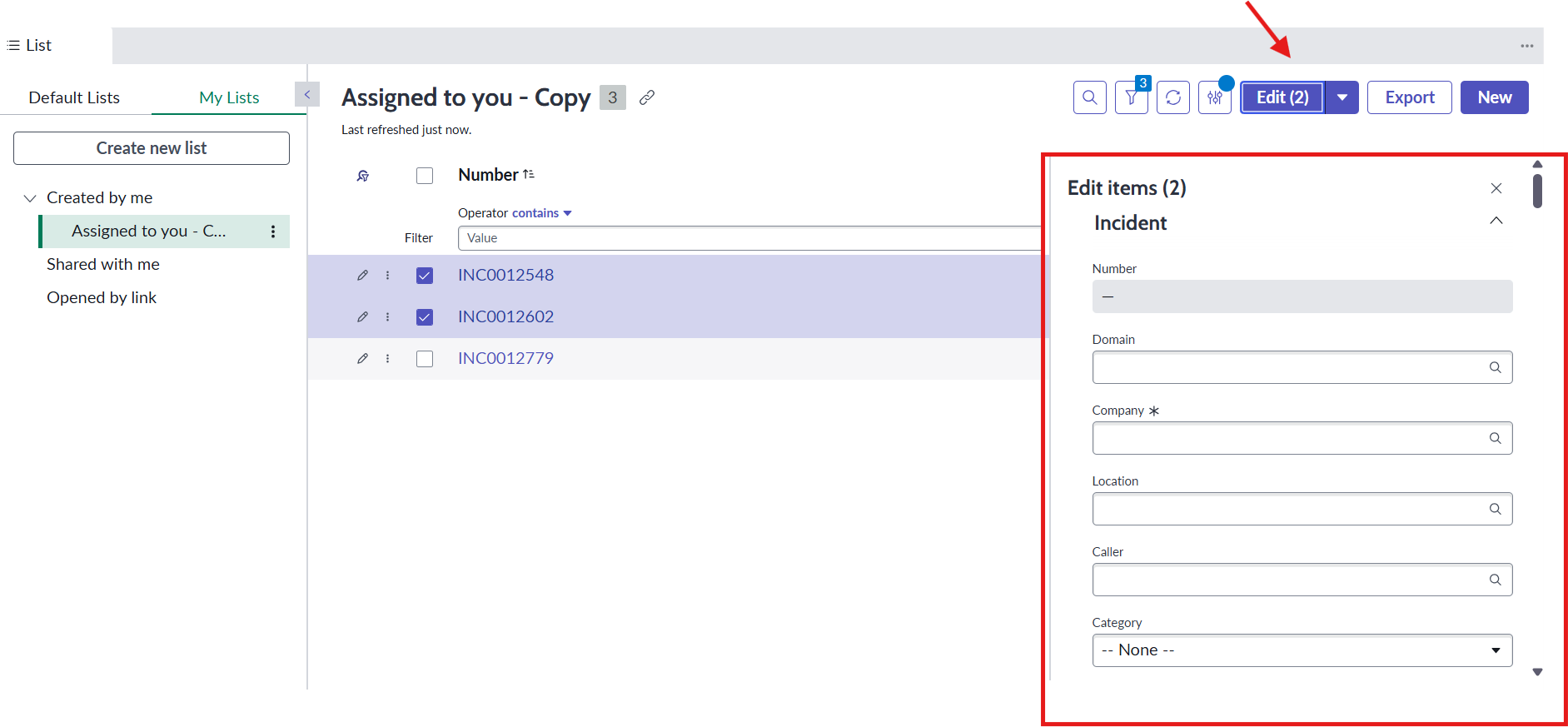Open the Shared with me section
1568x727 pixels.
point(103,264)
